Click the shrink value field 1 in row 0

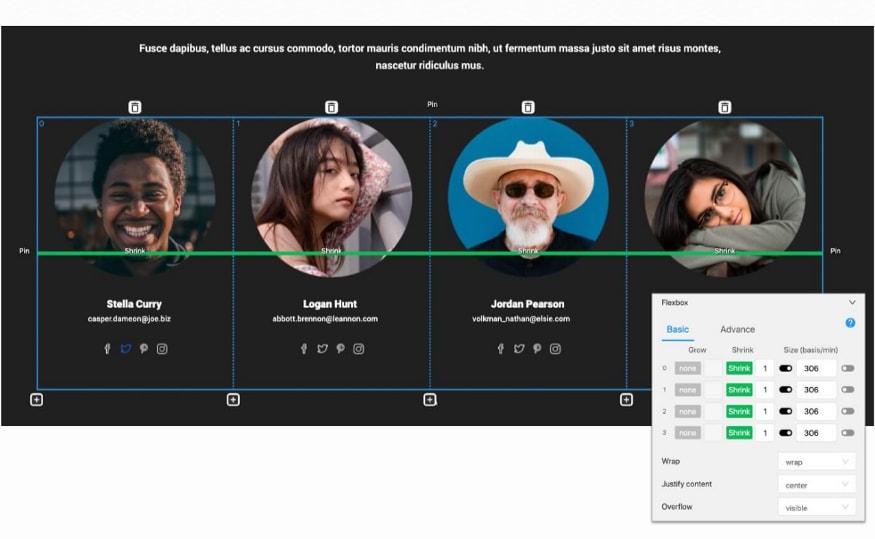(x=765, y=368)
